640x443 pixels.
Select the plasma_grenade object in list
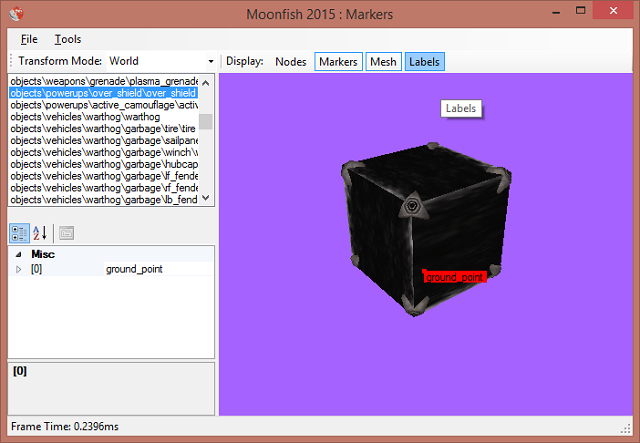[103, 81]
